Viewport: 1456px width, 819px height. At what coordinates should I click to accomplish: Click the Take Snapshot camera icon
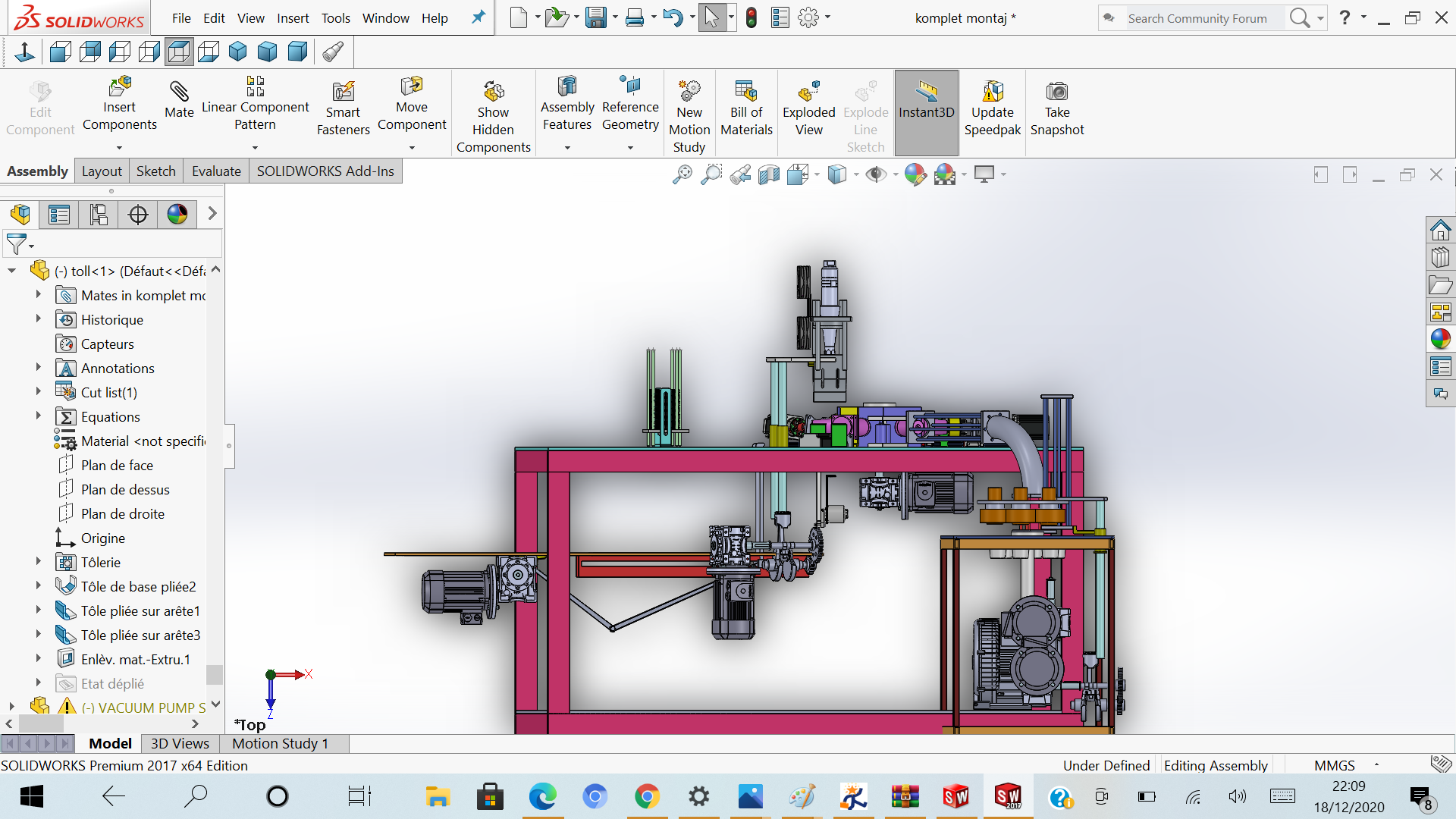1056,92
